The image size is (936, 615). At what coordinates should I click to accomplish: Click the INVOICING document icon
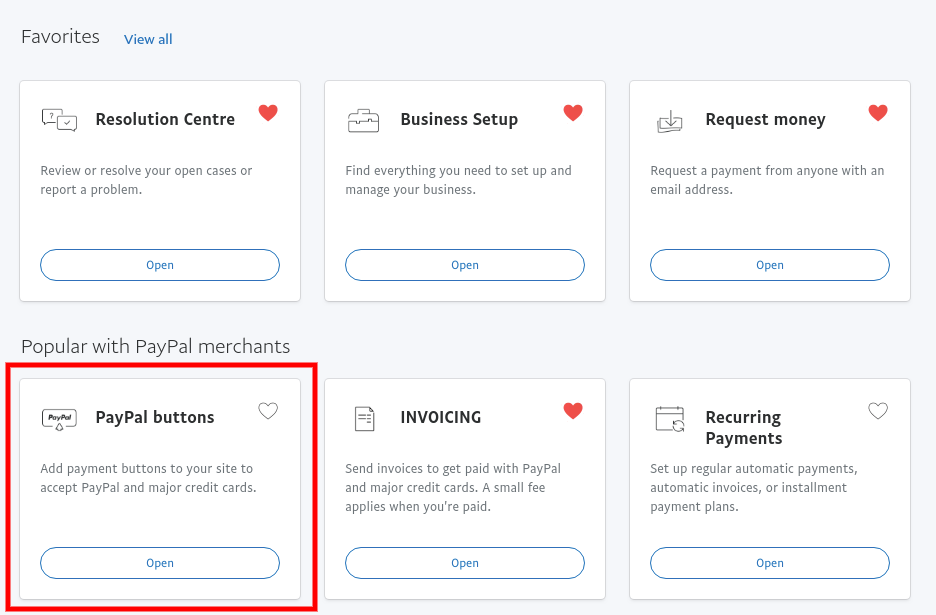point(364,419)
